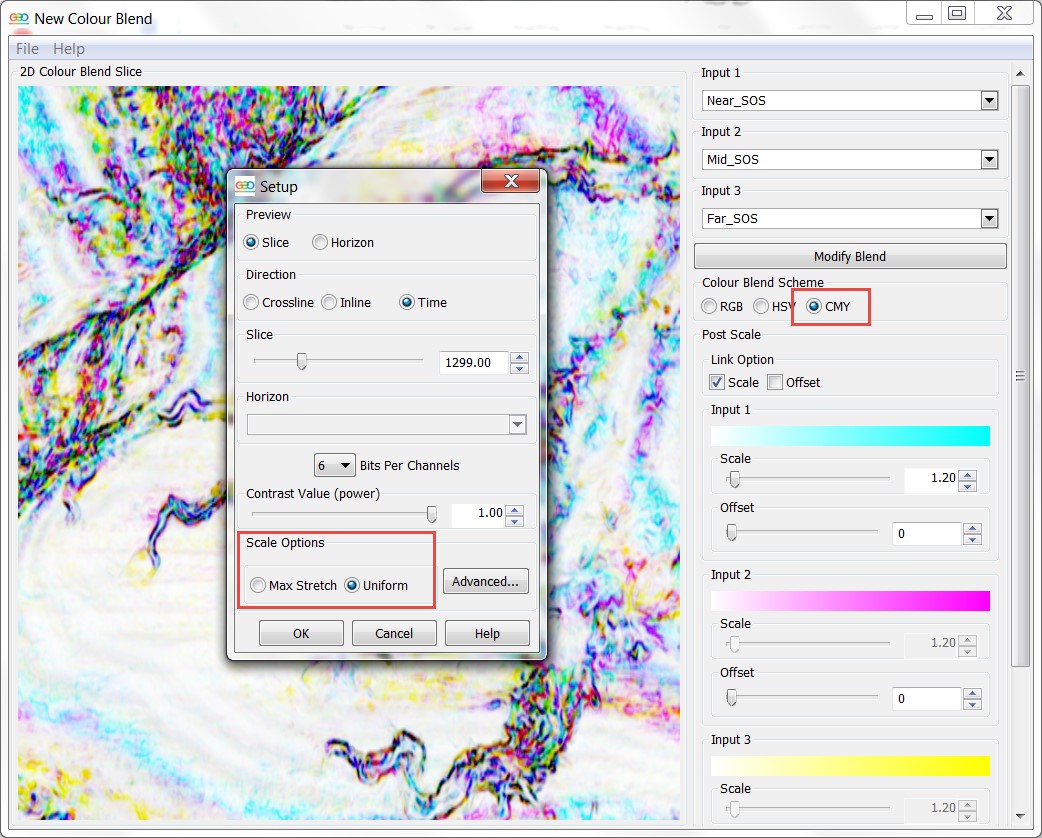Image resolution: width=1042 pixels, height=838 pixels.
Task: Increase Input 1 Offset with up arrow
Action: click(x=972, y=528)
